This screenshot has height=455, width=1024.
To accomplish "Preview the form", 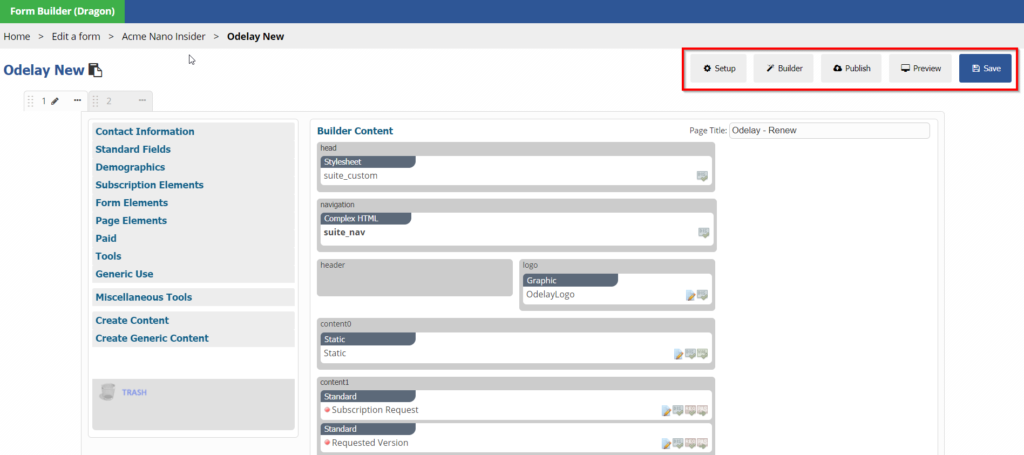I will tap(920, 69).
